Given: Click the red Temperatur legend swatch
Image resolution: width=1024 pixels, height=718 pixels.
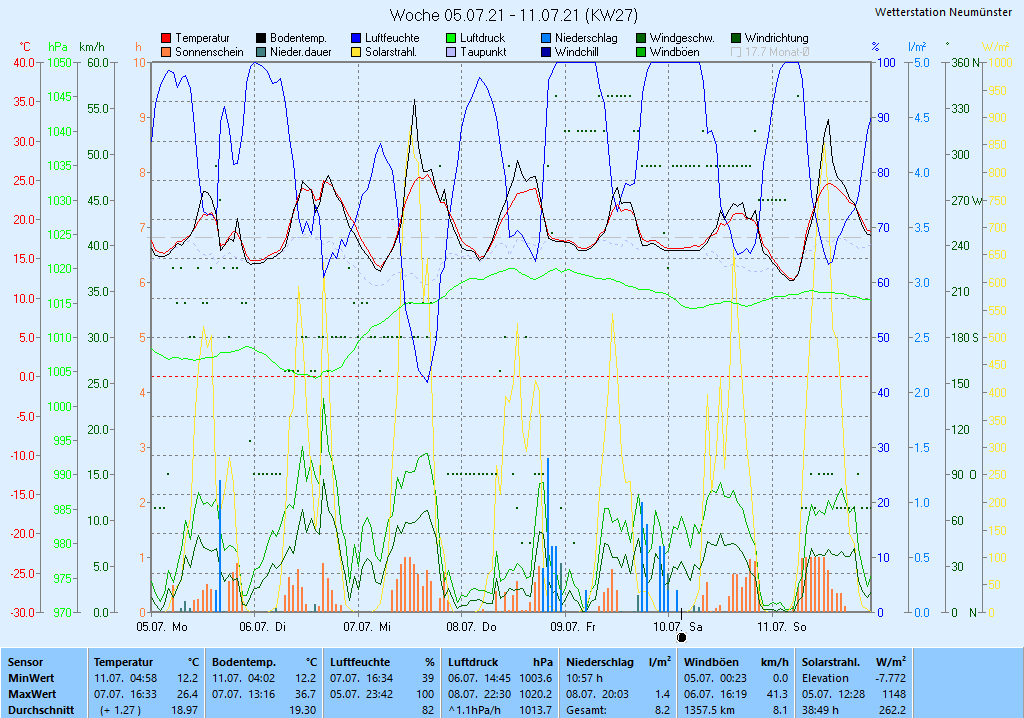Looking at the screenshot, I should tap(166, 38).
